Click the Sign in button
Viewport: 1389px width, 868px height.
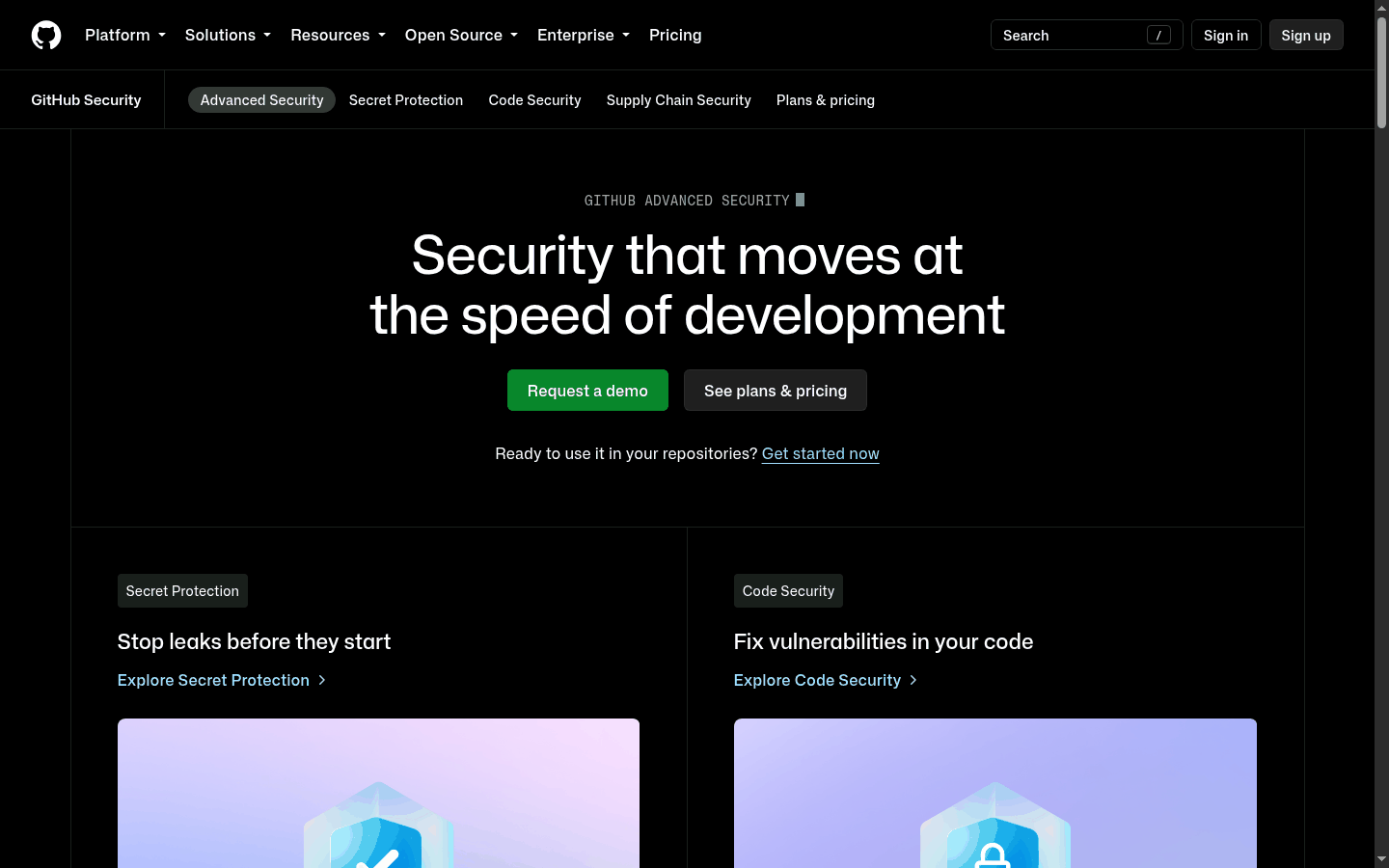1226,35
